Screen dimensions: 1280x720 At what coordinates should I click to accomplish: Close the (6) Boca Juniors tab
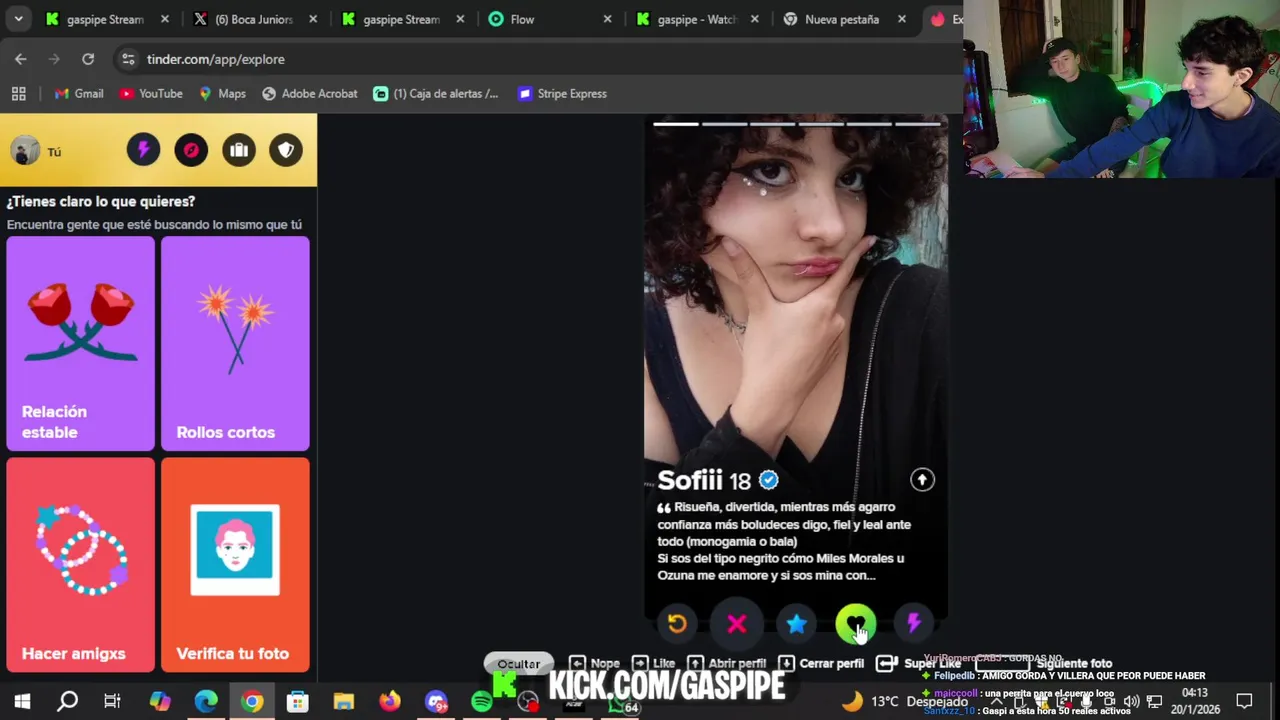[x=313, y=19]
